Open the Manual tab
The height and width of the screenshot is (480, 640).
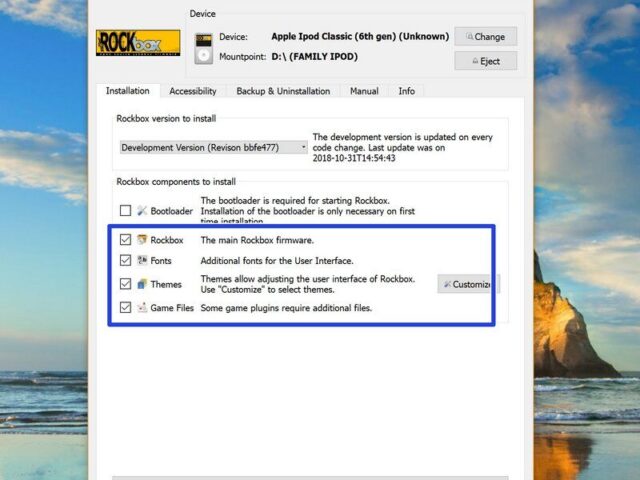pyautogui.click(x=364, y=91)
